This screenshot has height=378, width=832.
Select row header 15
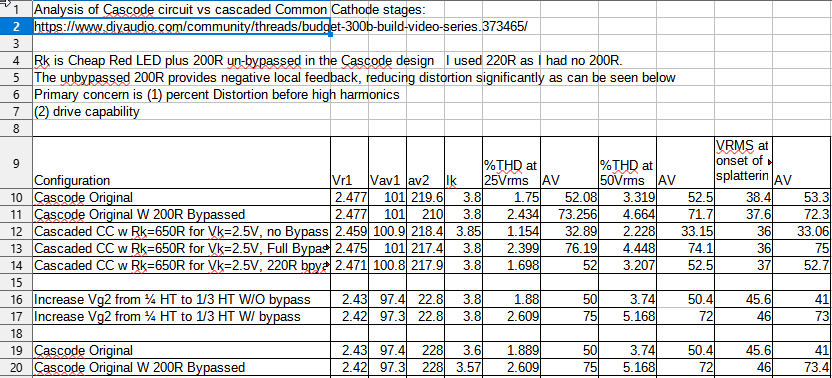click(x=16, y=282)
